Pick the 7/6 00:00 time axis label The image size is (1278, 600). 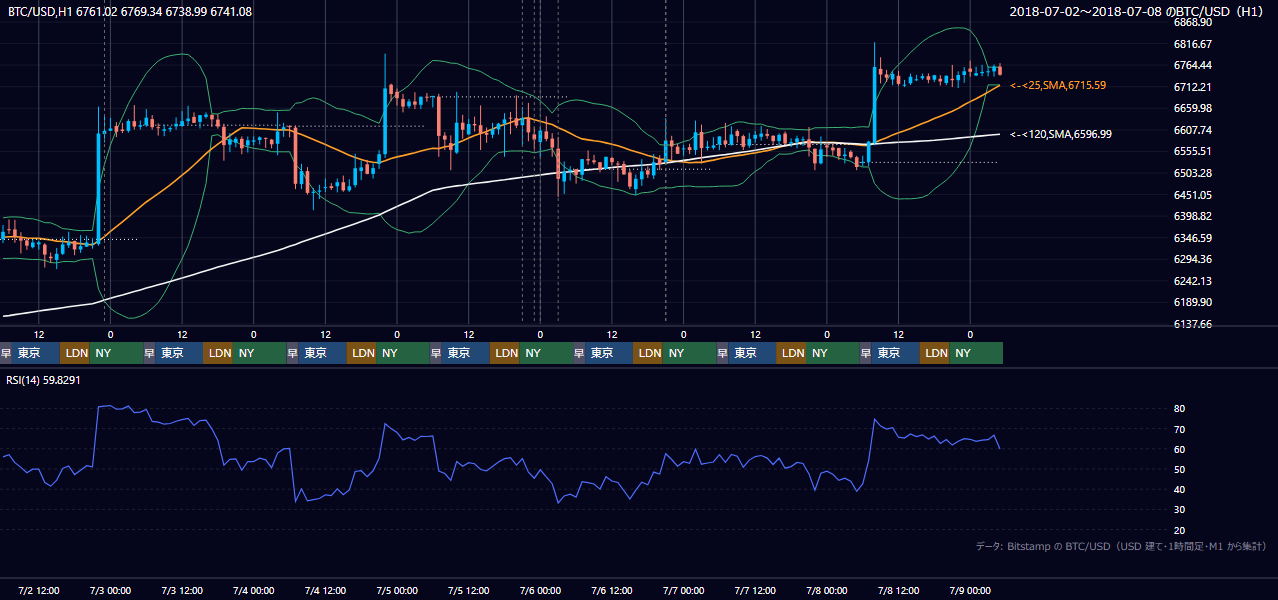pyautogui.click(x=541, y=590)
